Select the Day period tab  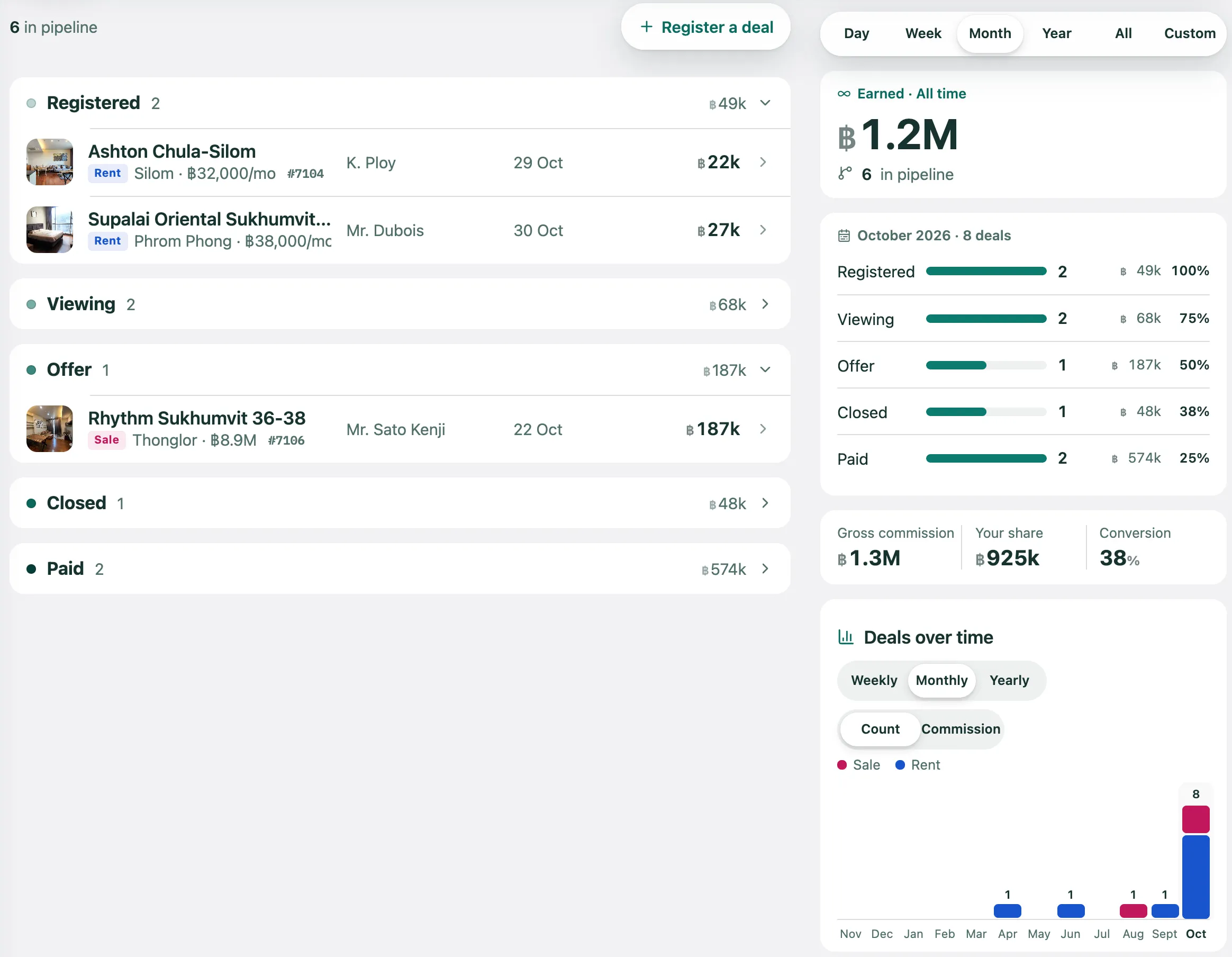tap(856, 33)
